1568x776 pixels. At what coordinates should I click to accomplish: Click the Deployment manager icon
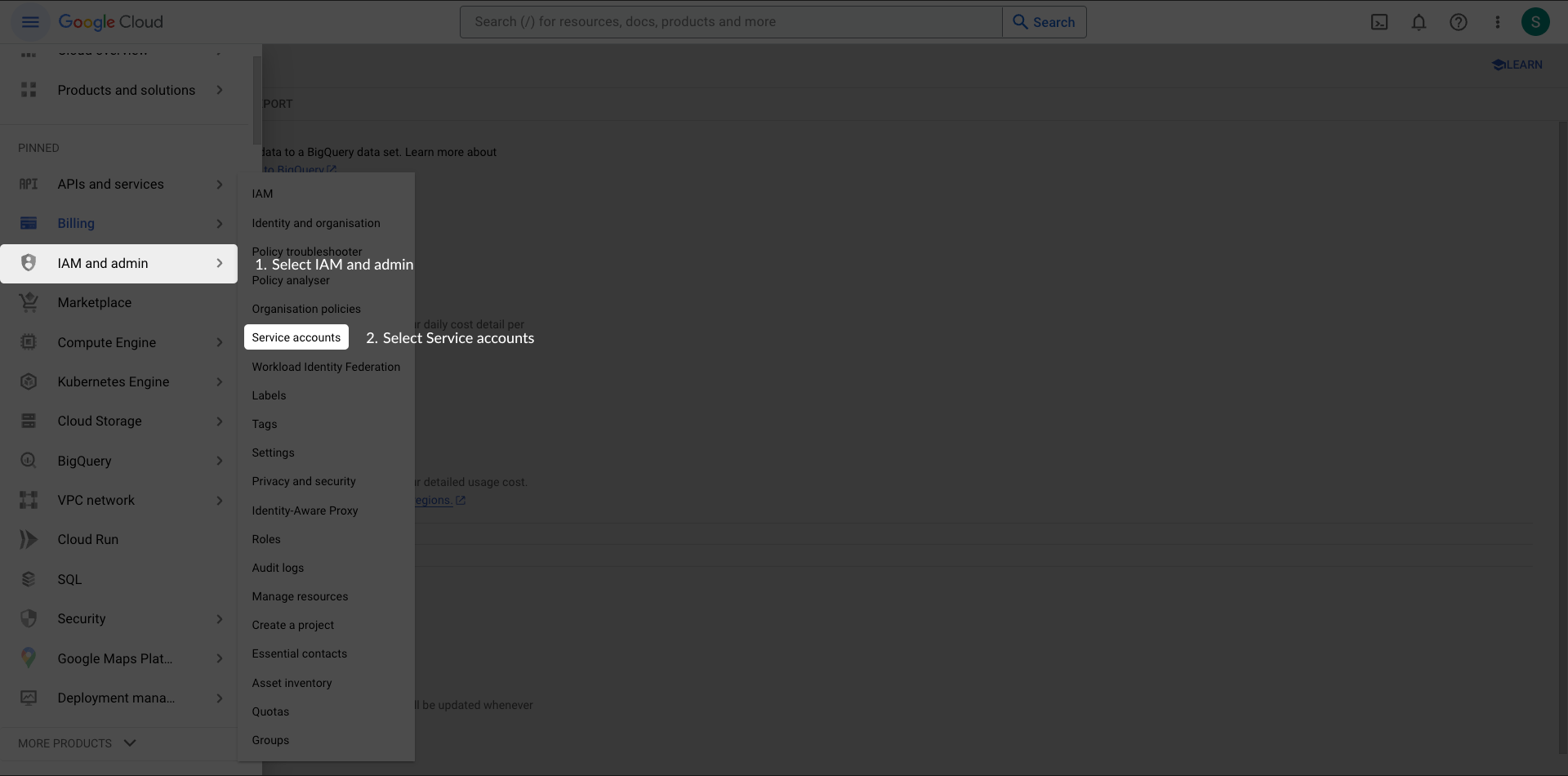29,698
